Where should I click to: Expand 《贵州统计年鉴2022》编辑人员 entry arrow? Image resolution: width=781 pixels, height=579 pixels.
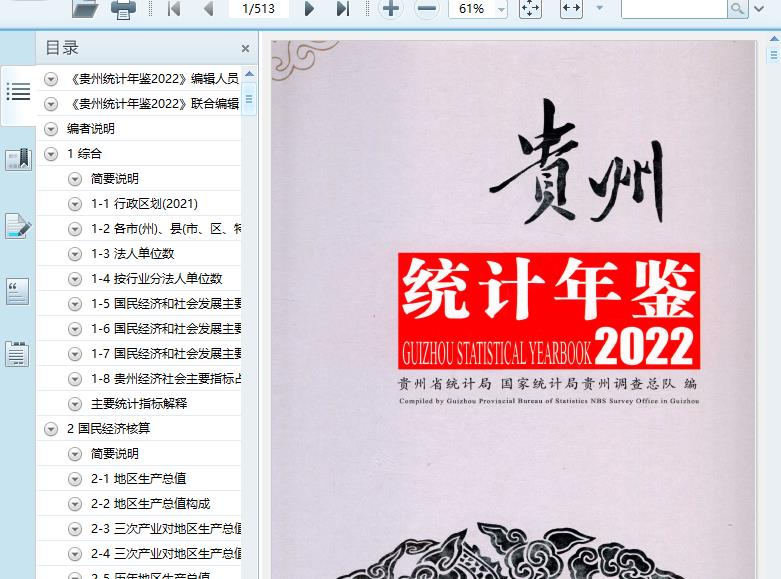(51, 79)
